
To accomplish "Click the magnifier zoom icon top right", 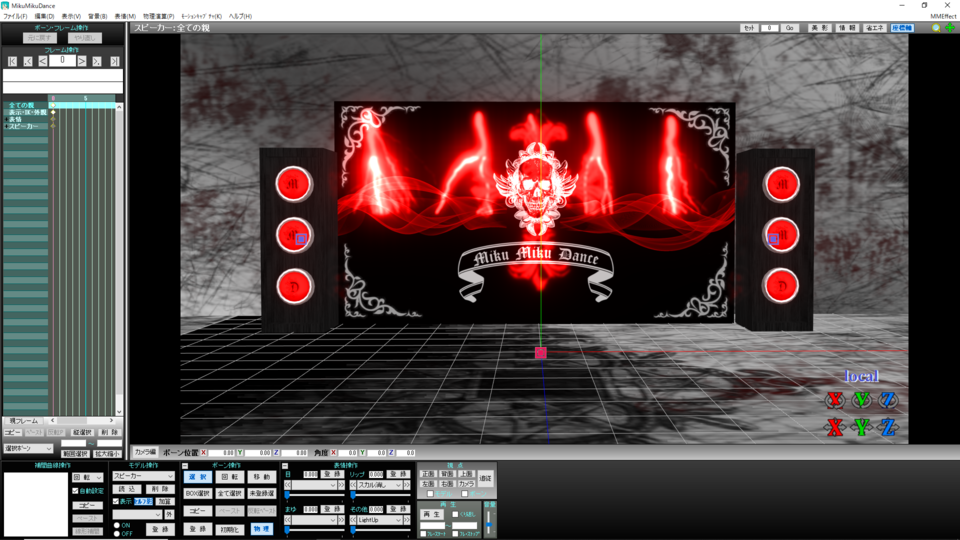I will tap(936, 28).
